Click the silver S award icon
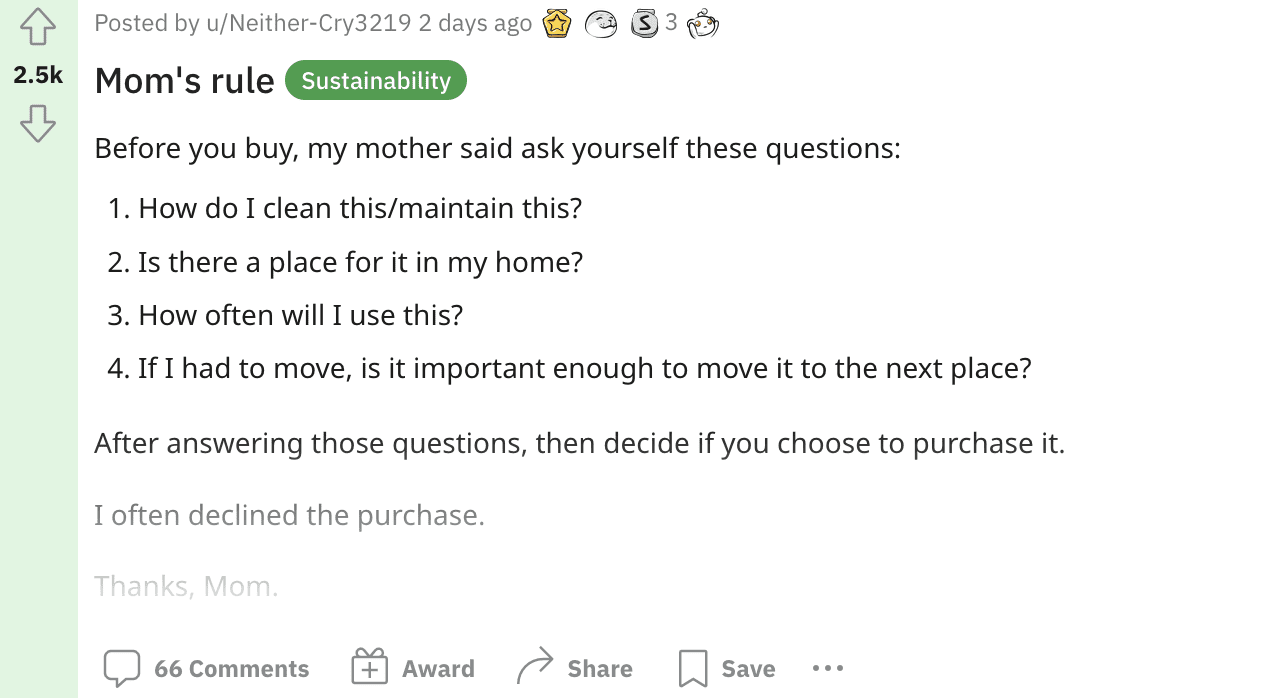The height and width of the screenshot is (698, 1274). point(645,23)
